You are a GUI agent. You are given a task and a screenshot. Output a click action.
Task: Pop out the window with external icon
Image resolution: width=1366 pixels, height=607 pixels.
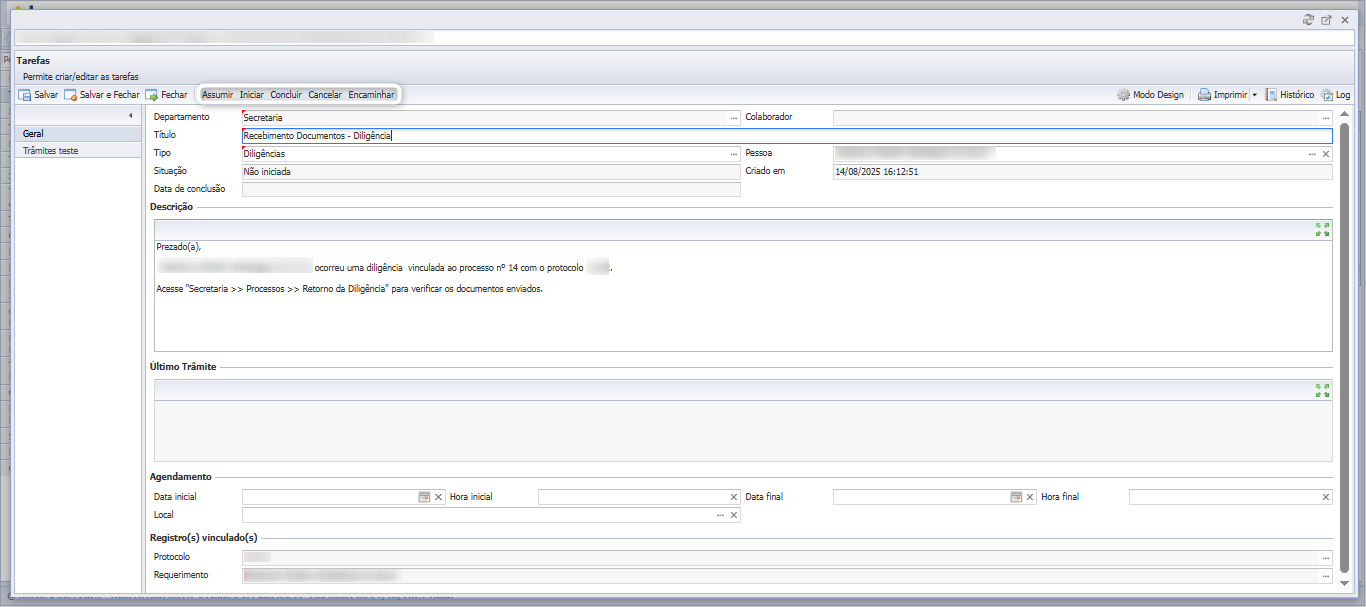[1326, 20]
